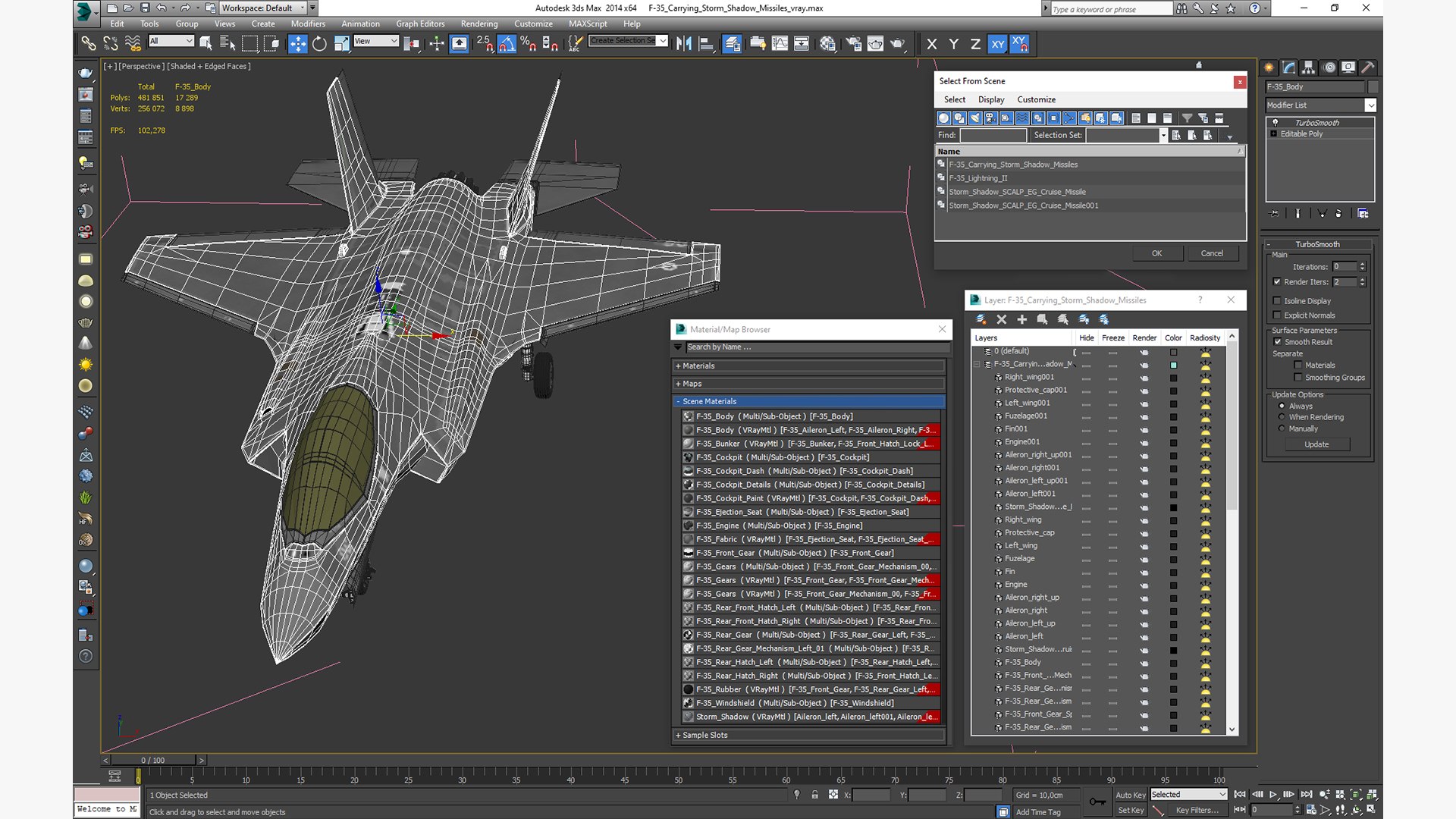Screen dimensions: 1456x819
Task: Expand the Materials rollout in browser
Action: (698, 366)
